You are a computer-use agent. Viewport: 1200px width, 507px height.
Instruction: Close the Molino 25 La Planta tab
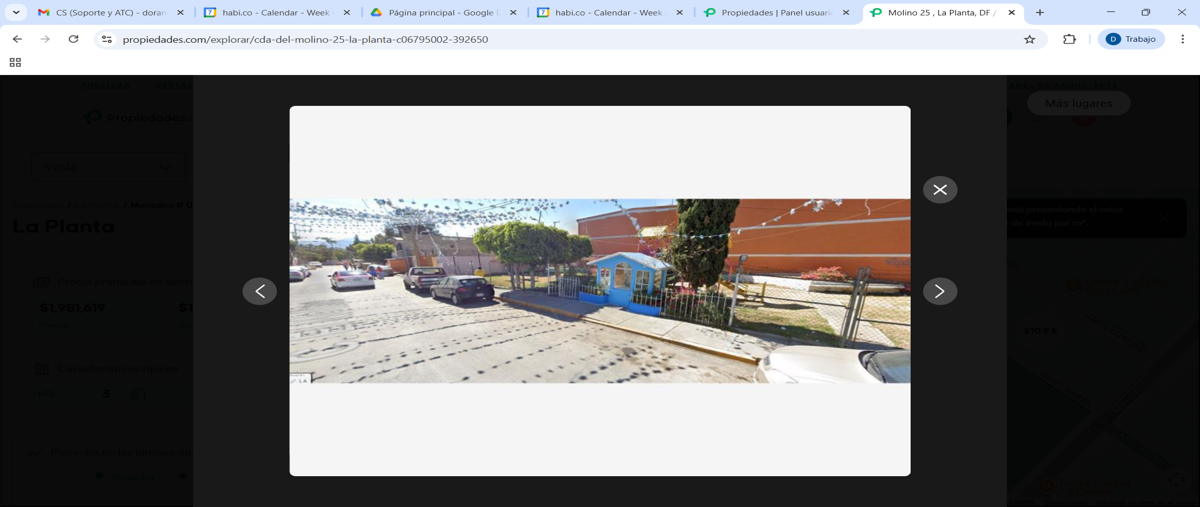tap(1011, 13)
